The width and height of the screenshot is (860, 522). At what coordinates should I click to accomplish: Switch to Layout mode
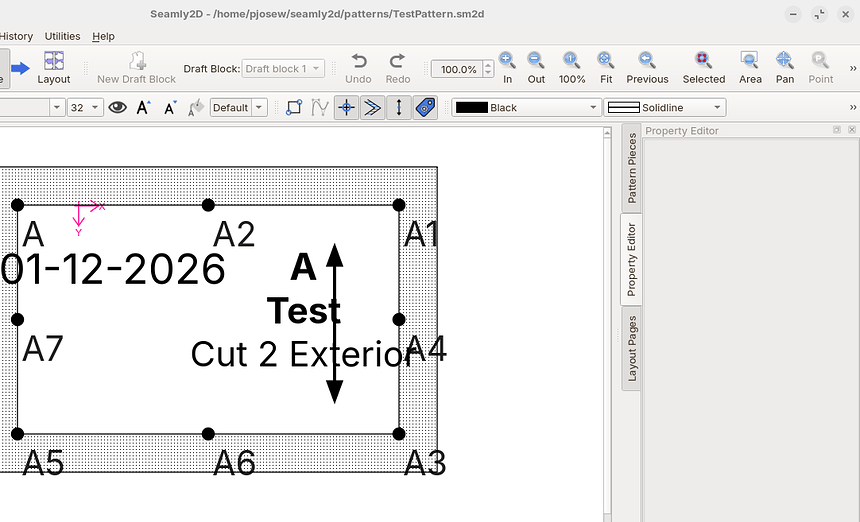pyautogui.click(x=54, y=67)
